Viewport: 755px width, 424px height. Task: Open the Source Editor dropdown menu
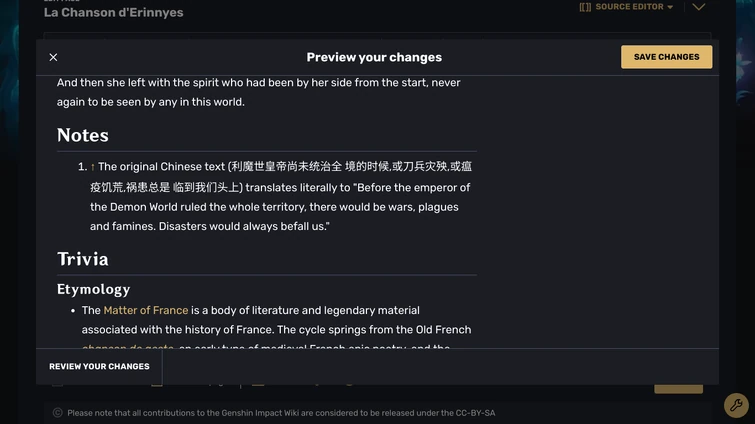(x=626, y=7)
